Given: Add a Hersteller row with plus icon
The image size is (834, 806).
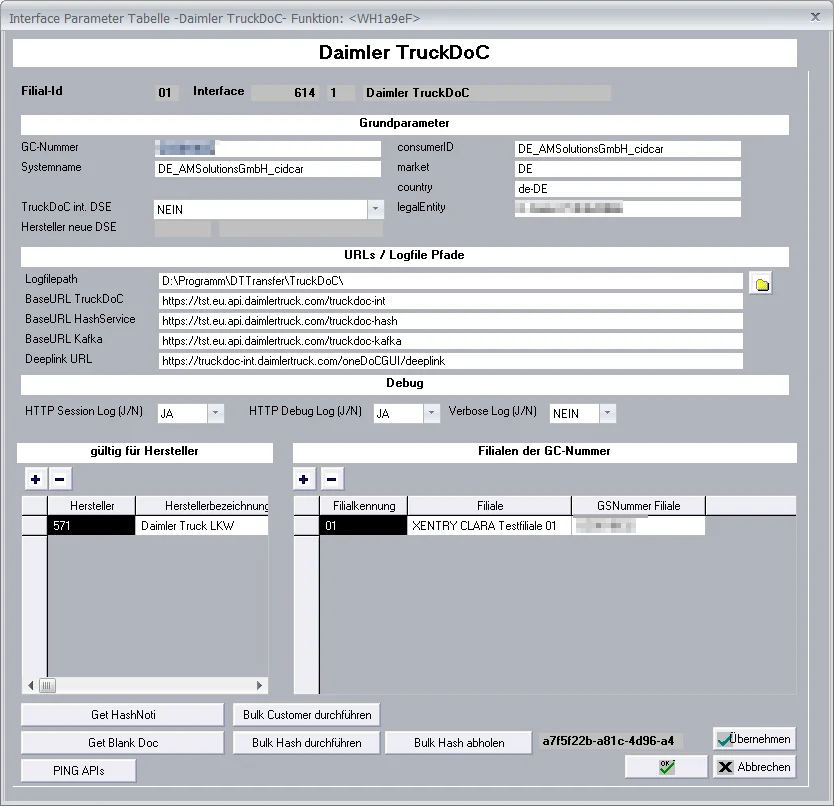Looking at the screenshot, I should click(36, 479).
